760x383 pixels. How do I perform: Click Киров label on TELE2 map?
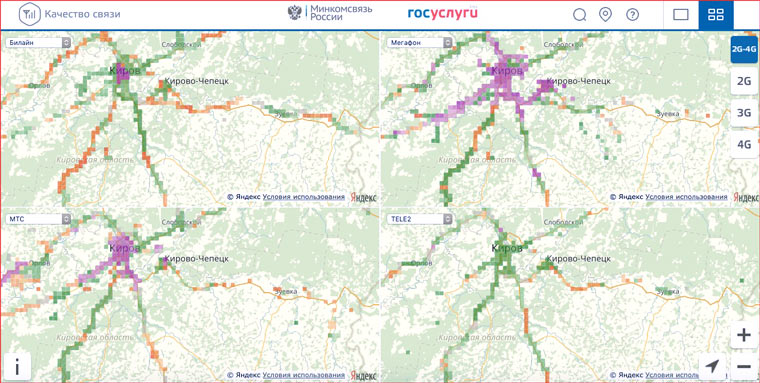tap(507, 248)
